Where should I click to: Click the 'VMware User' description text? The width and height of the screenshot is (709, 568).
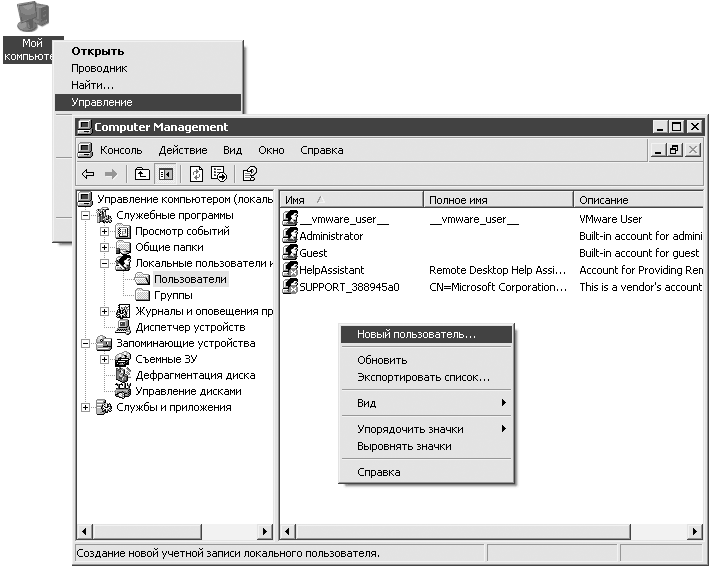610,219
